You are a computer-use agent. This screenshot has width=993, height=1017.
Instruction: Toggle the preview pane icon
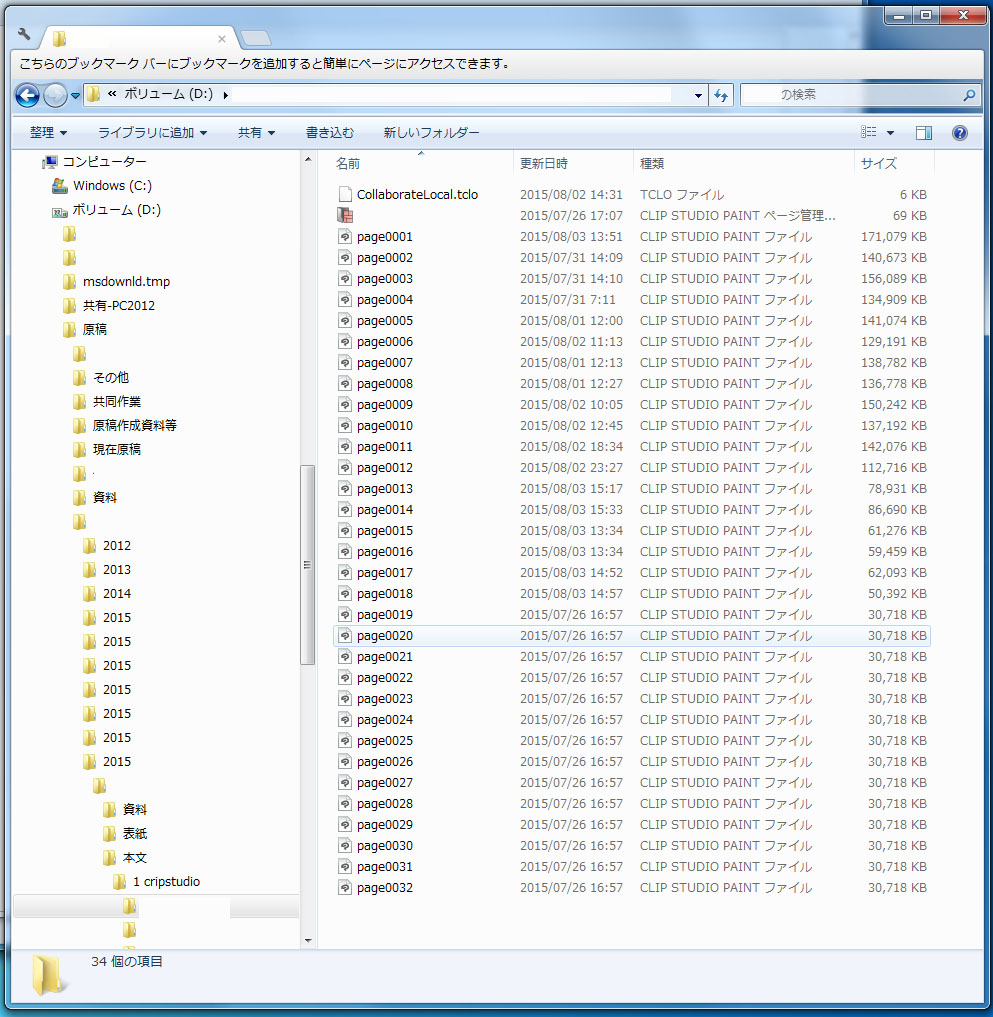[924, 133]
